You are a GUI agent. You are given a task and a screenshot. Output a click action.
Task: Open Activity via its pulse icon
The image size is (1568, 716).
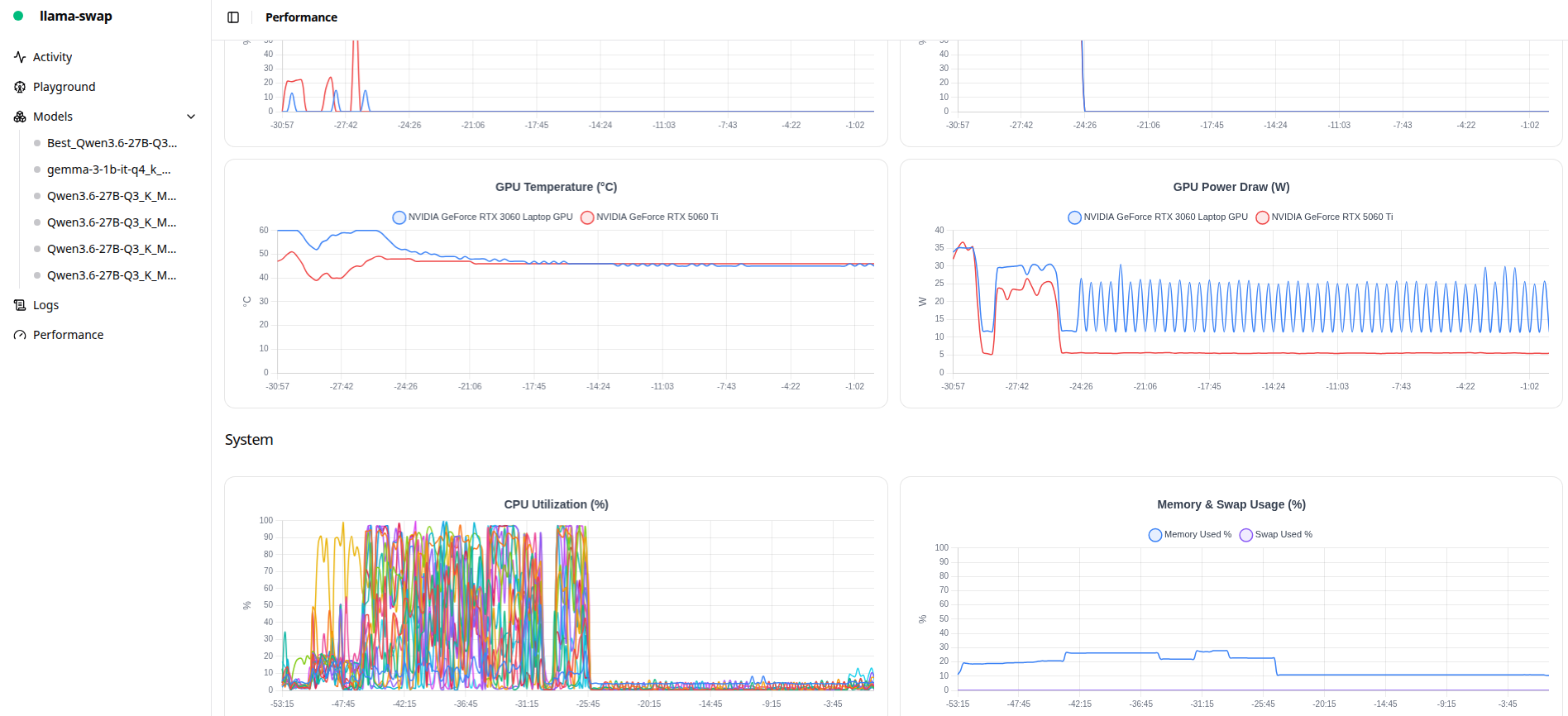tap(20, 57)
